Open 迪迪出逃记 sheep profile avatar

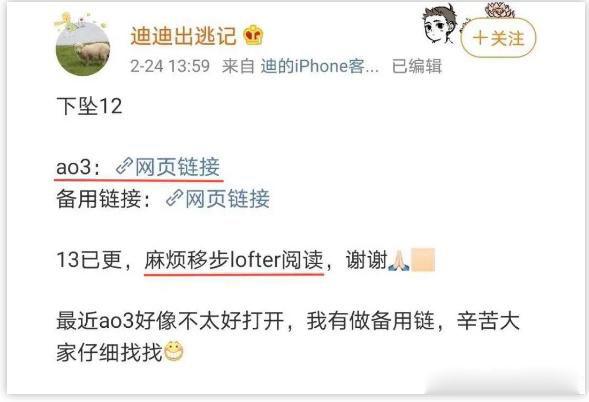[83, 49]
